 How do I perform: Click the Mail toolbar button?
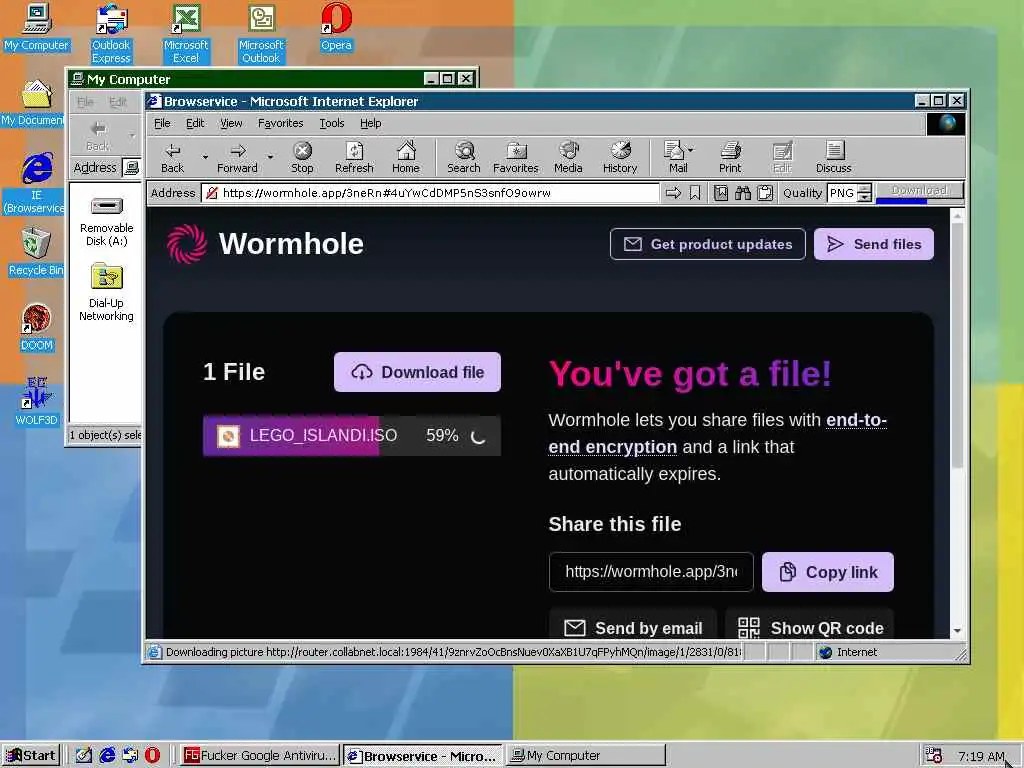[x=675, y=158]
